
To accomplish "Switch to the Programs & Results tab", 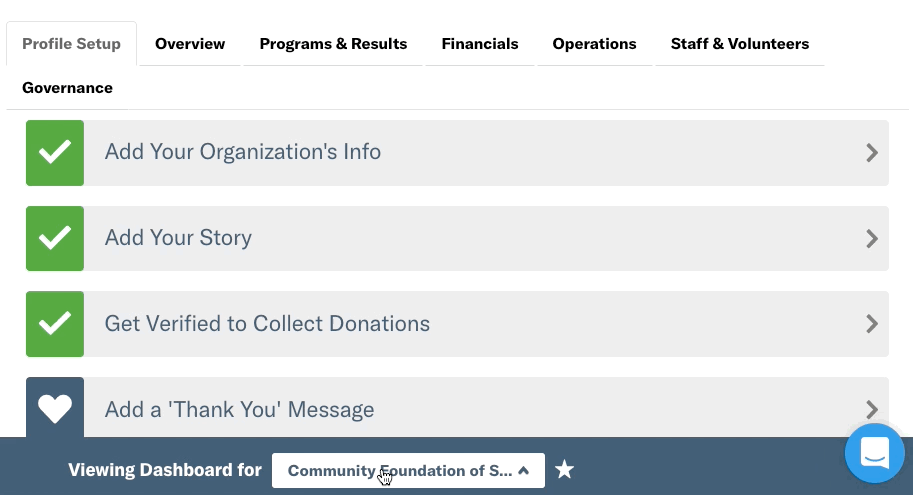I will coord(333,44).
